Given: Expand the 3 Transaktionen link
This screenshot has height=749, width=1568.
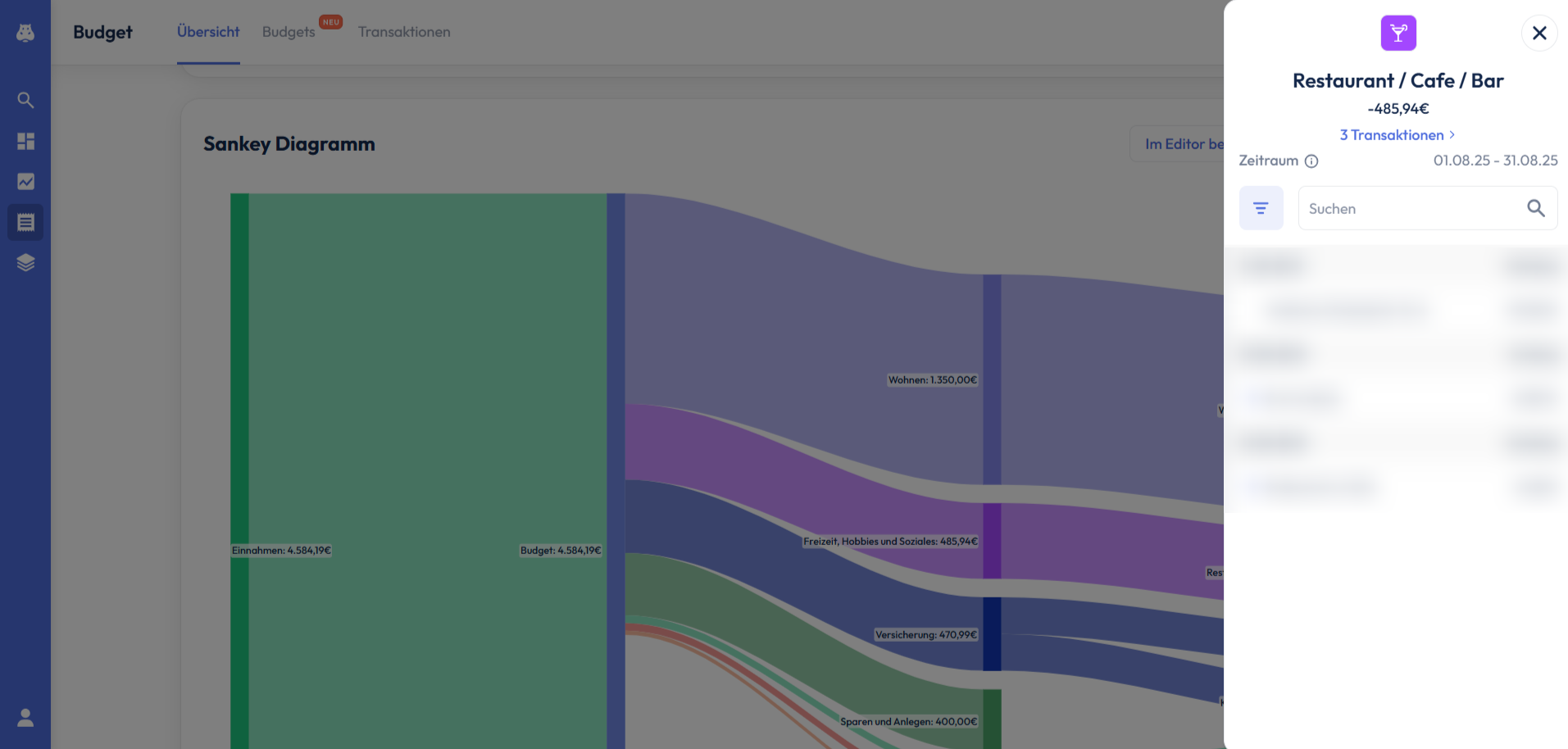Looking at the screenshot, I should 1397,135.
